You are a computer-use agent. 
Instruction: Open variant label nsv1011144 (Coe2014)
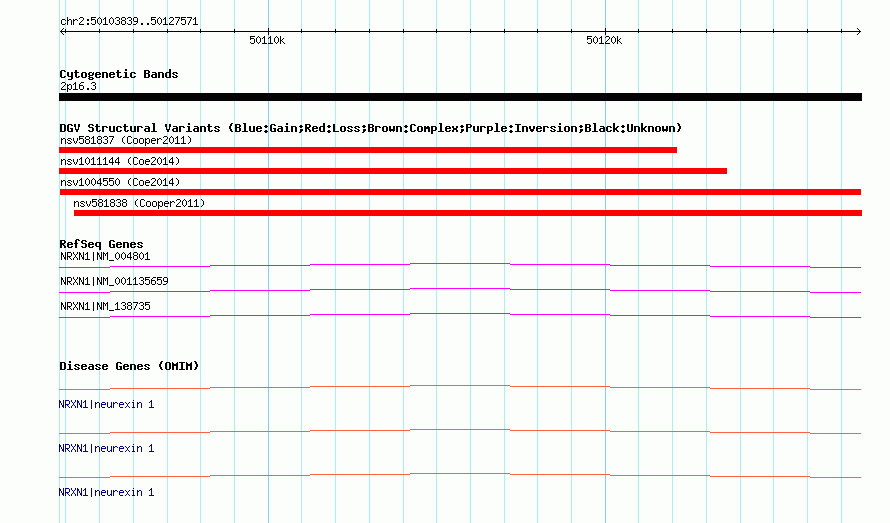pyautogui.click(x=120, y=161)
